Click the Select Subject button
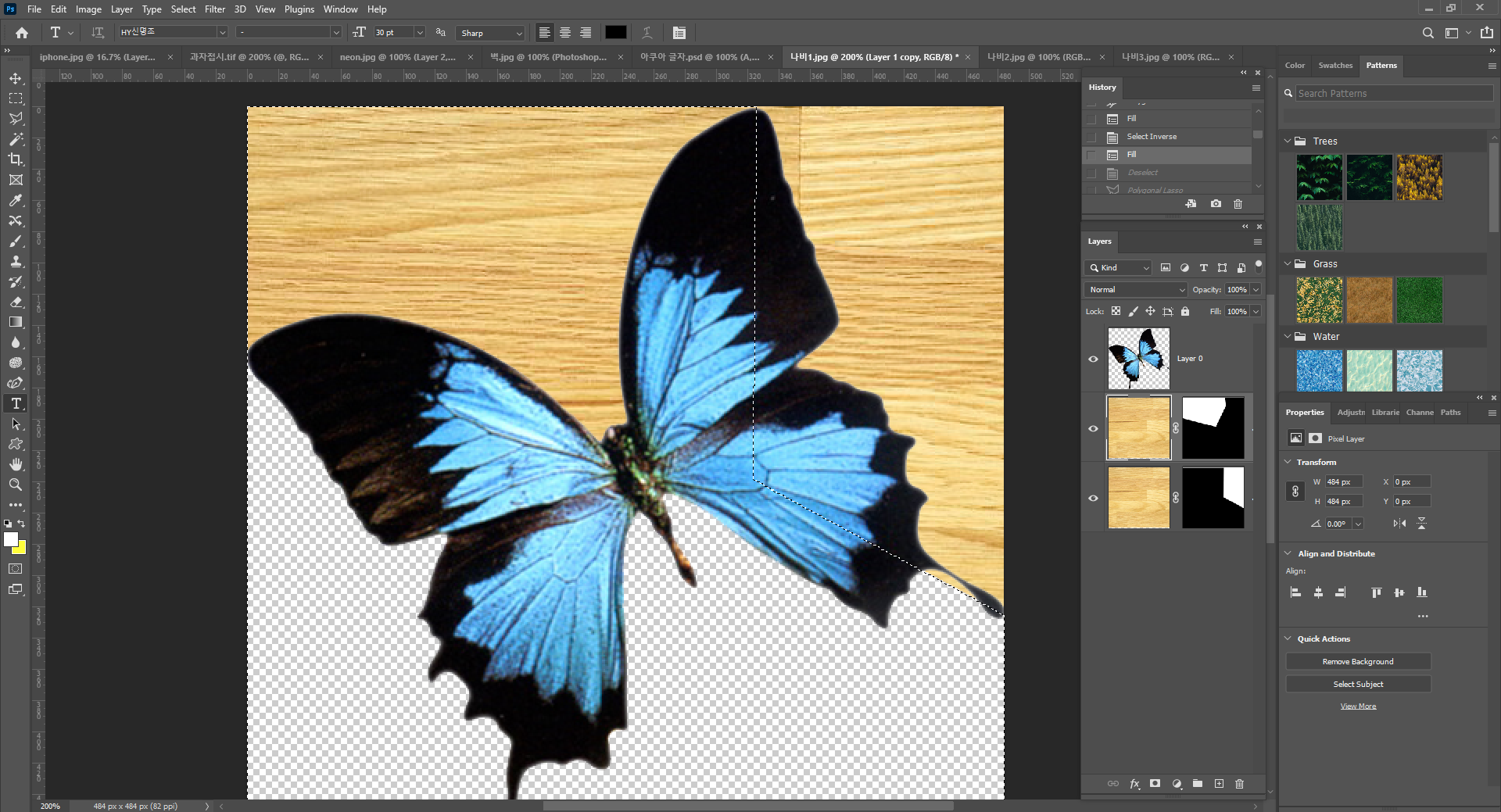This screenshot has width=1501, height=812. [x=1358, y=685]
